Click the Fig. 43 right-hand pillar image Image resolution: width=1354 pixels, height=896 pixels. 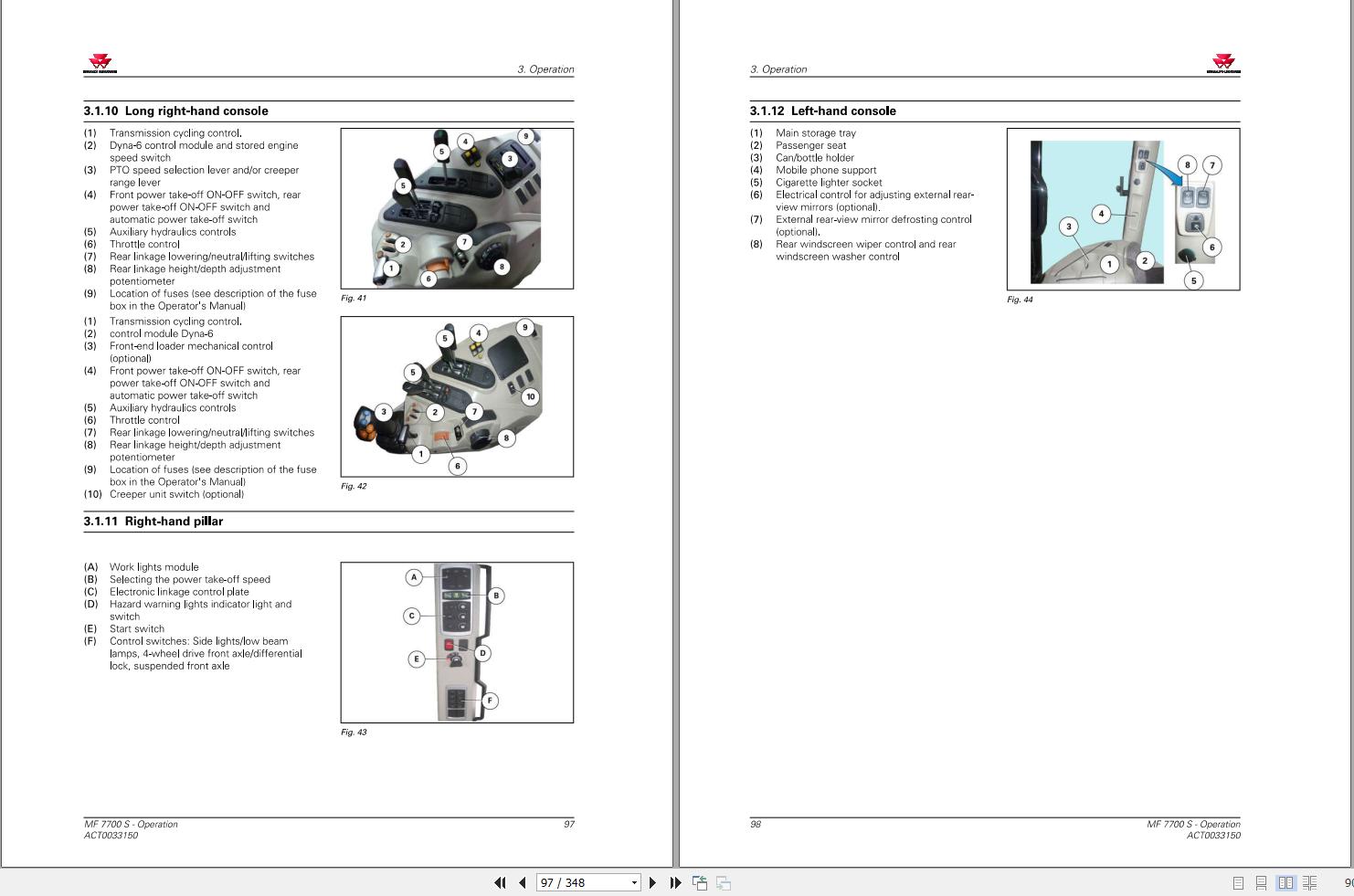pyautogui.click(x=457, y=642)
